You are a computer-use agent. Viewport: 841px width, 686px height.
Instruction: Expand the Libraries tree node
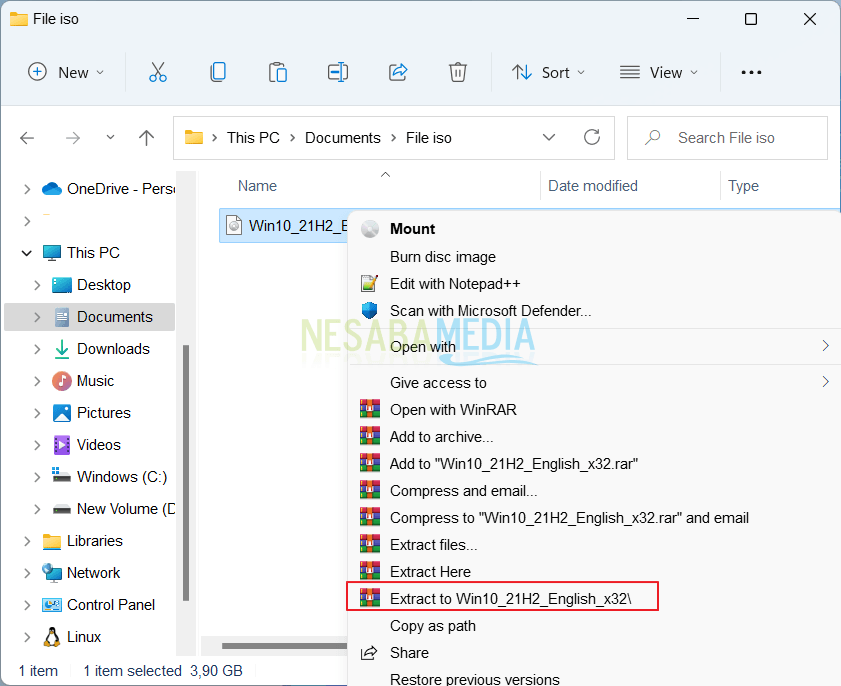click(27, 541)
